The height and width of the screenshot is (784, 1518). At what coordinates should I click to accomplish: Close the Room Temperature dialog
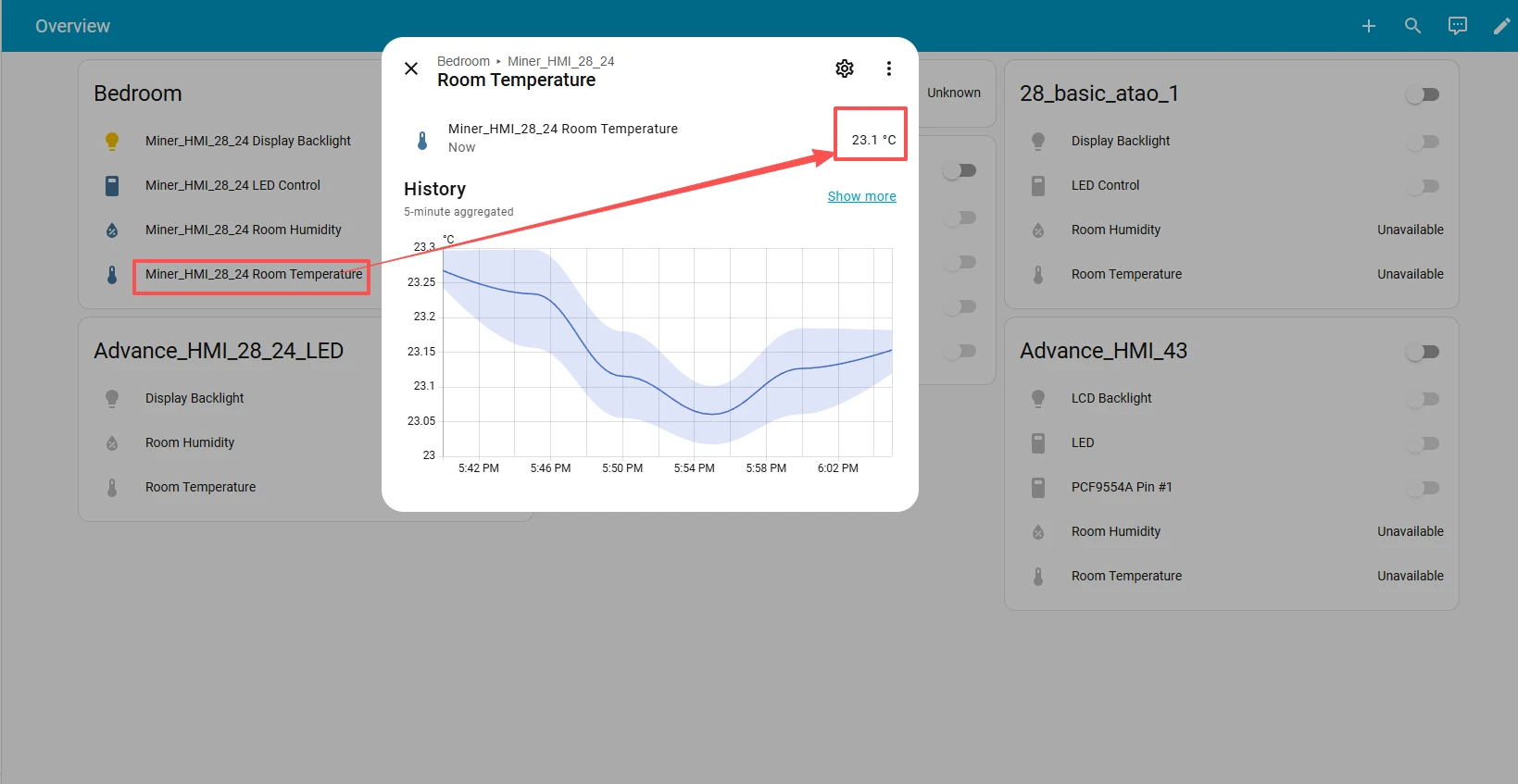click(x=411, y=68)
